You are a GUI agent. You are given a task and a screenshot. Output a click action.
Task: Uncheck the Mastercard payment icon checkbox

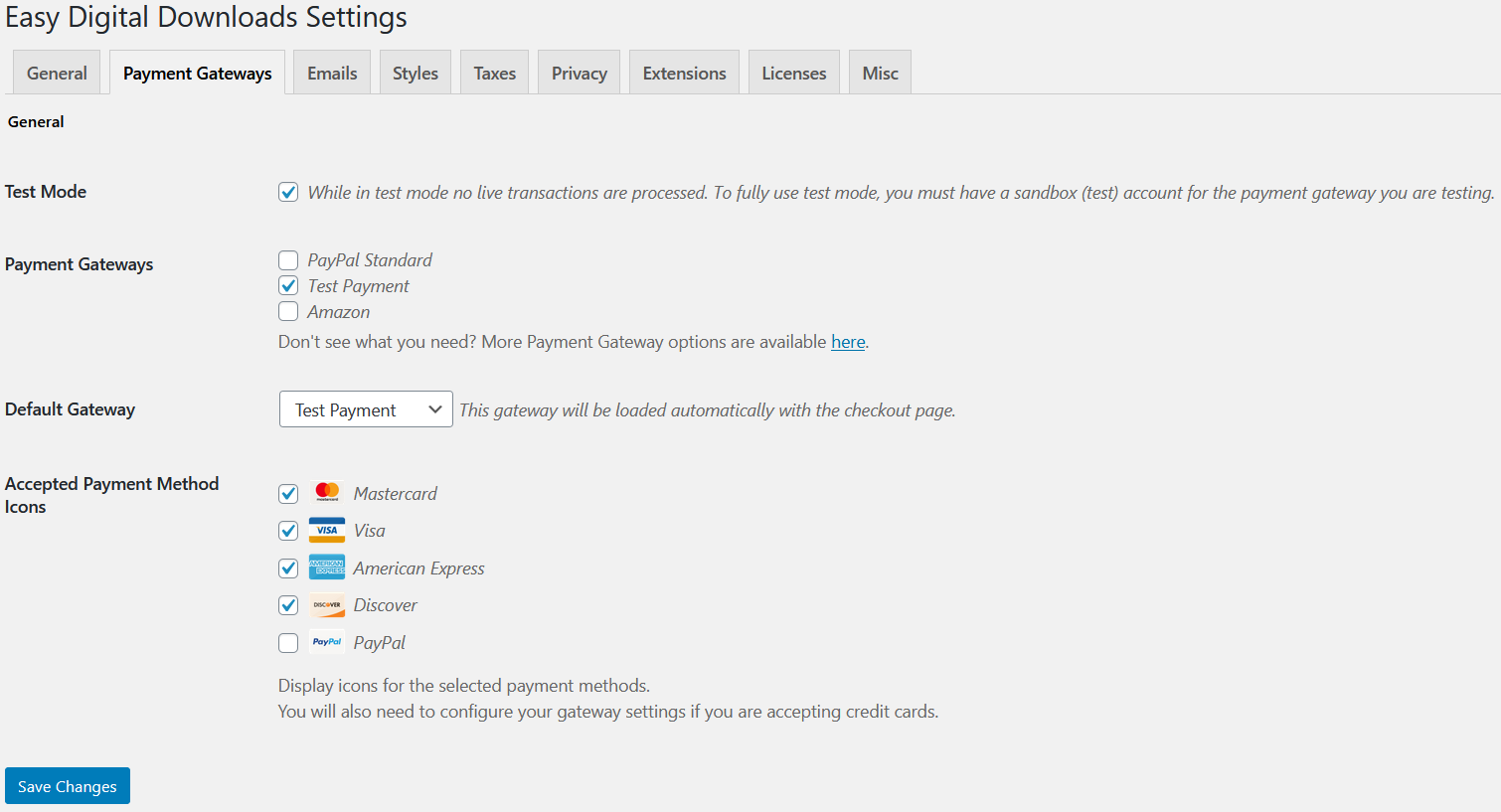click(x=288, y=494)
